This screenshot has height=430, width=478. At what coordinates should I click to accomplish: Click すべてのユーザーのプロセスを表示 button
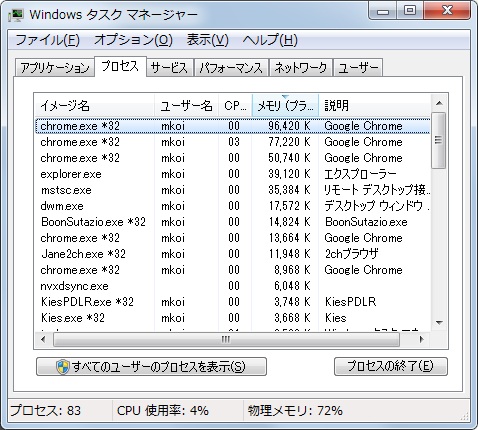pos(151,367)
